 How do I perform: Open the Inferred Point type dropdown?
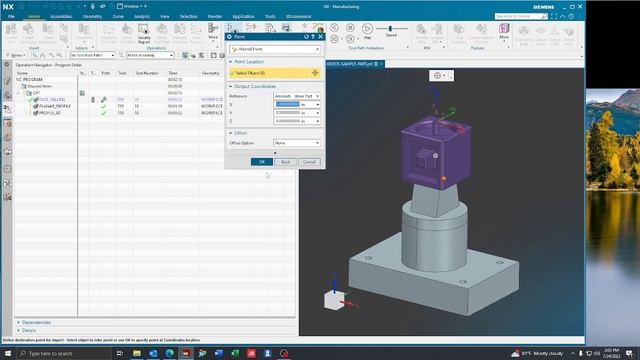275,49
